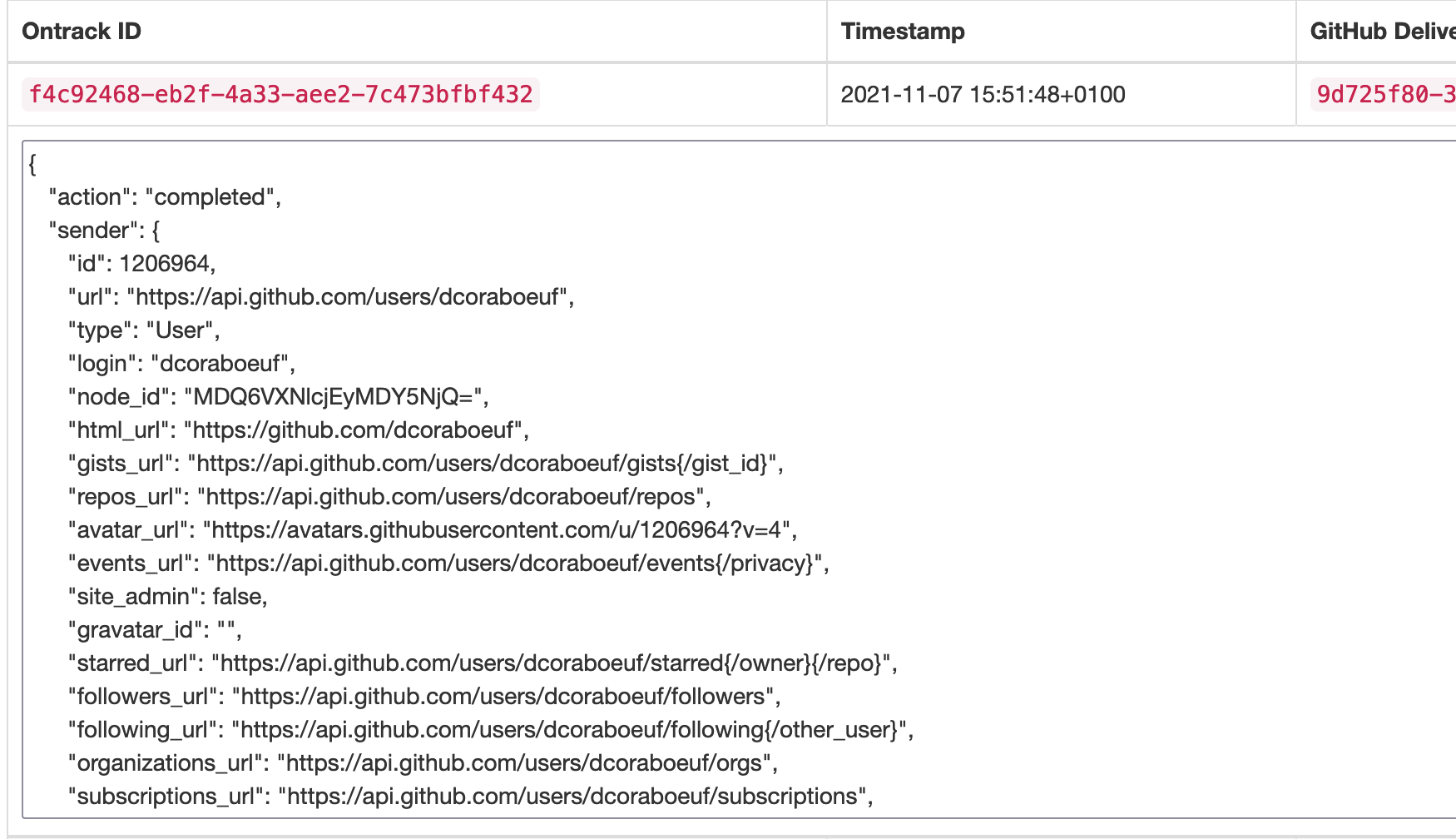Click the subscriptions_url line in the payload
This screenshot has height=839, width=1456.
coord(470,797)
